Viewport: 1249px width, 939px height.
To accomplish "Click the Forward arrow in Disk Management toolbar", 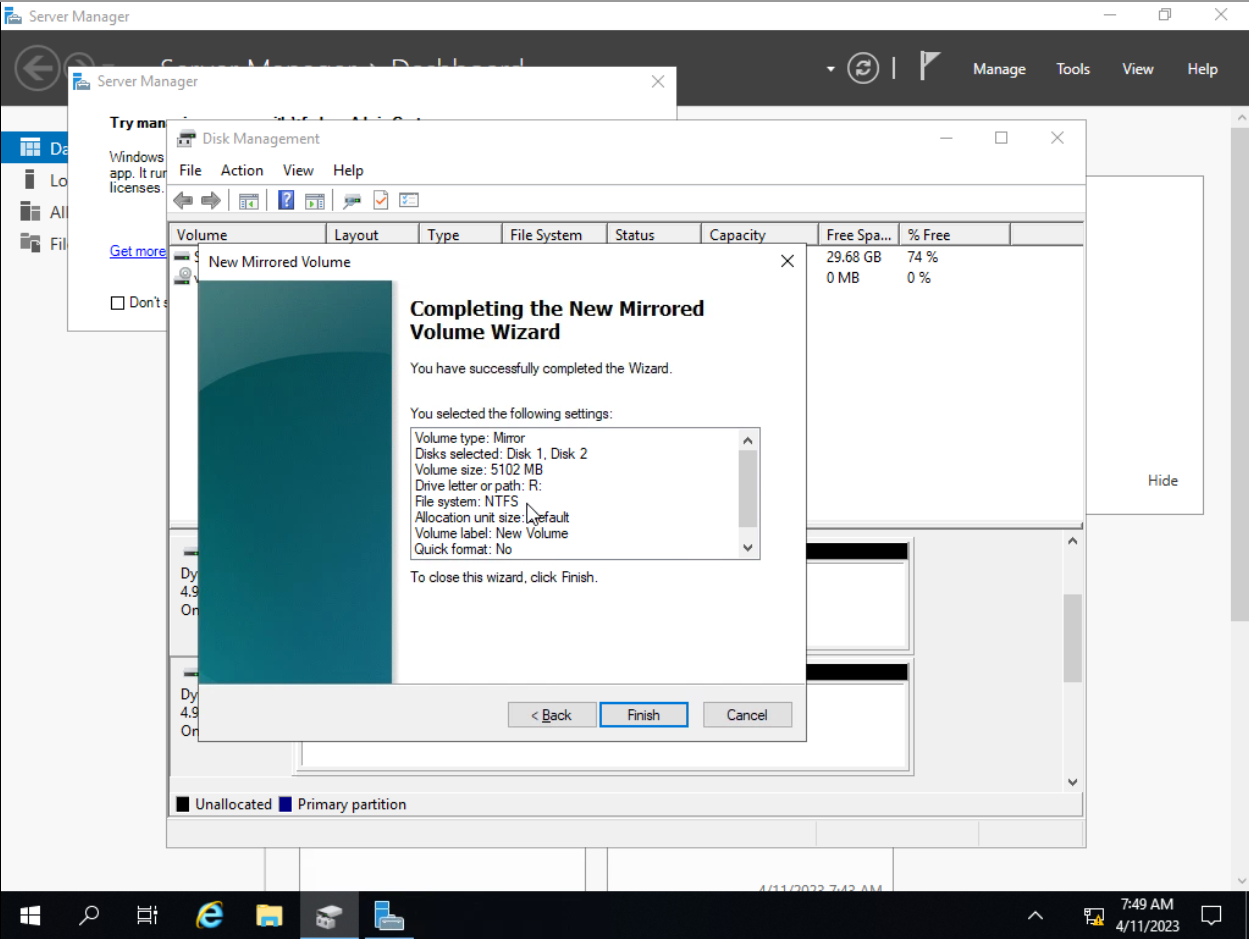I will 210,200.
